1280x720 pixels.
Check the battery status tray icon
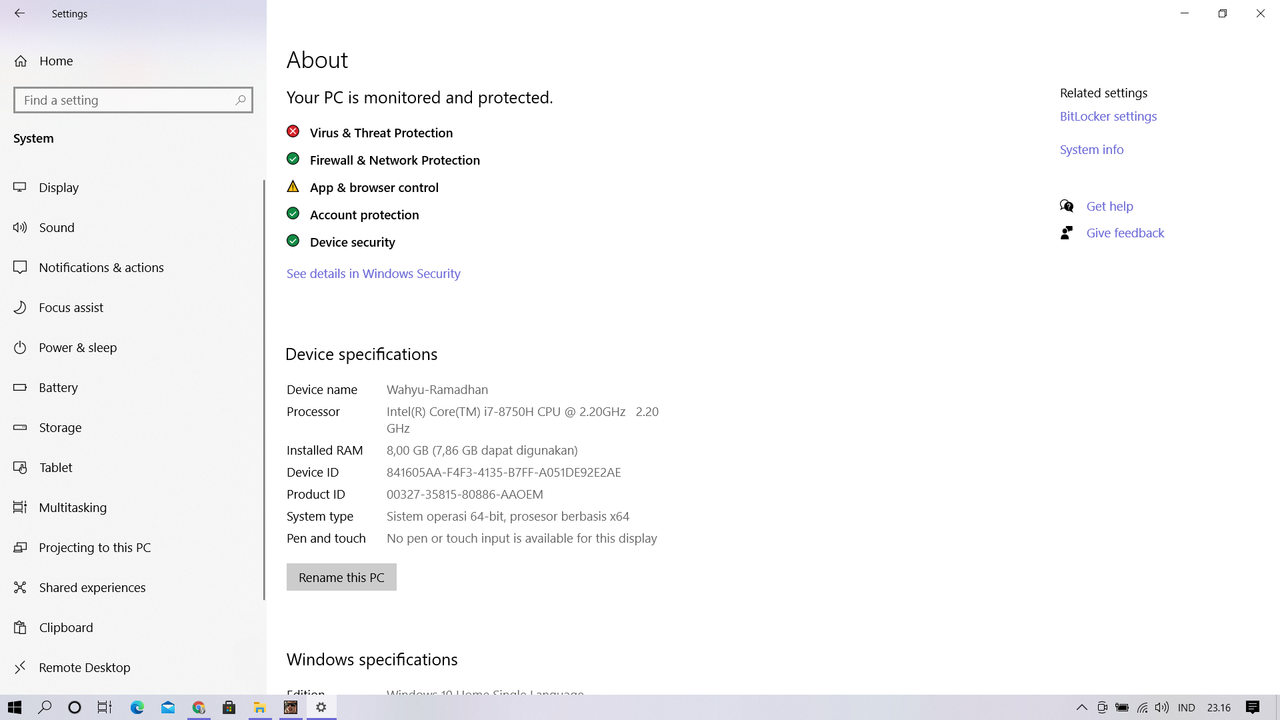(1122, 707)
